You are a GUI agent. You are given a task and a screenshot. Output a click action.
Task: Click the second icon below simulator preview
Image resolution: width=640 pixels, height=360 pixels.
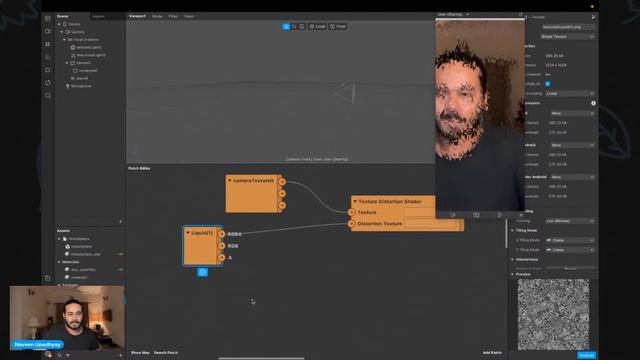tap(476, 215)
